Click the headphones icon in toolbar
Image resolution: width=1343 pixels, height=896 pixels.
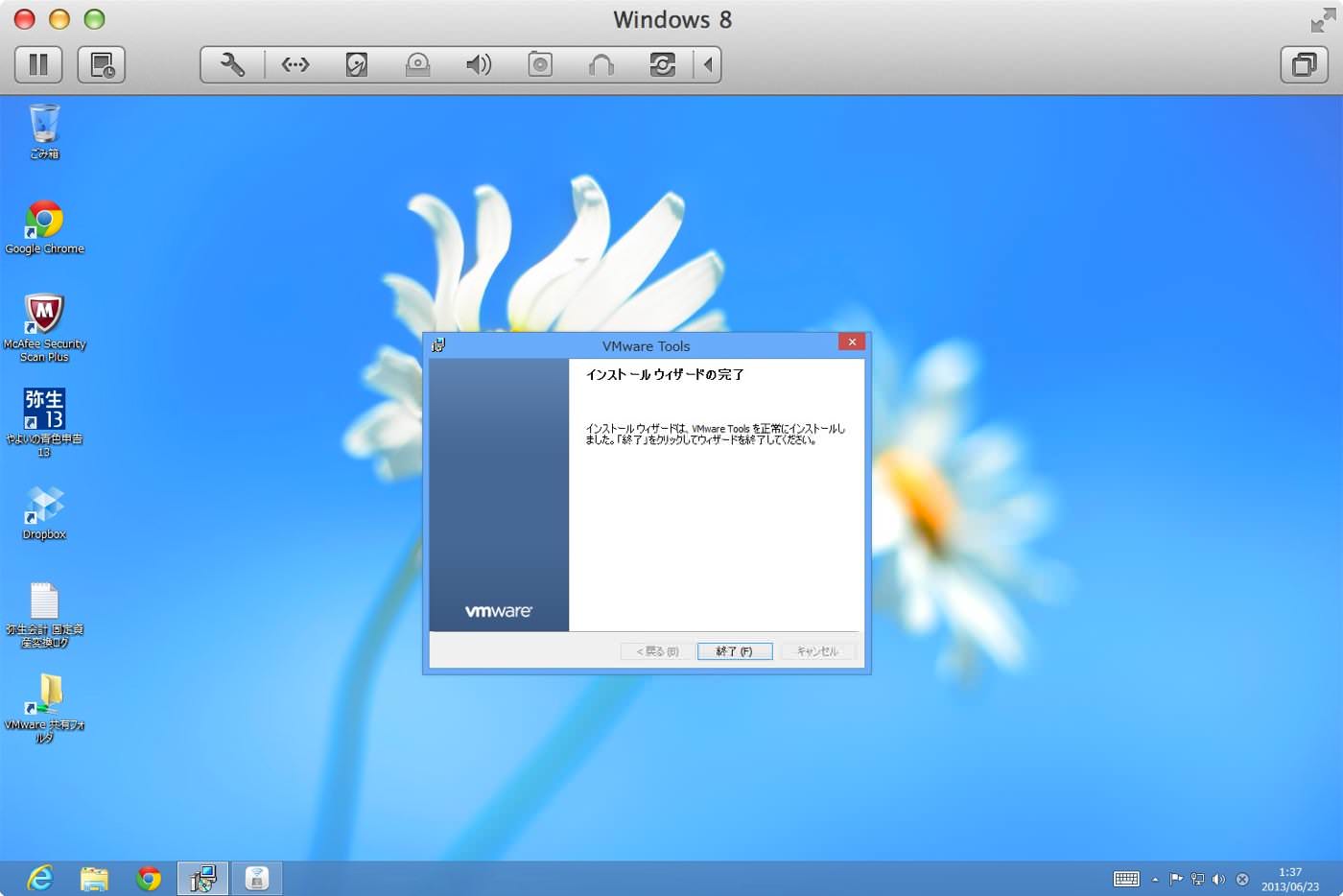point(601,64)
